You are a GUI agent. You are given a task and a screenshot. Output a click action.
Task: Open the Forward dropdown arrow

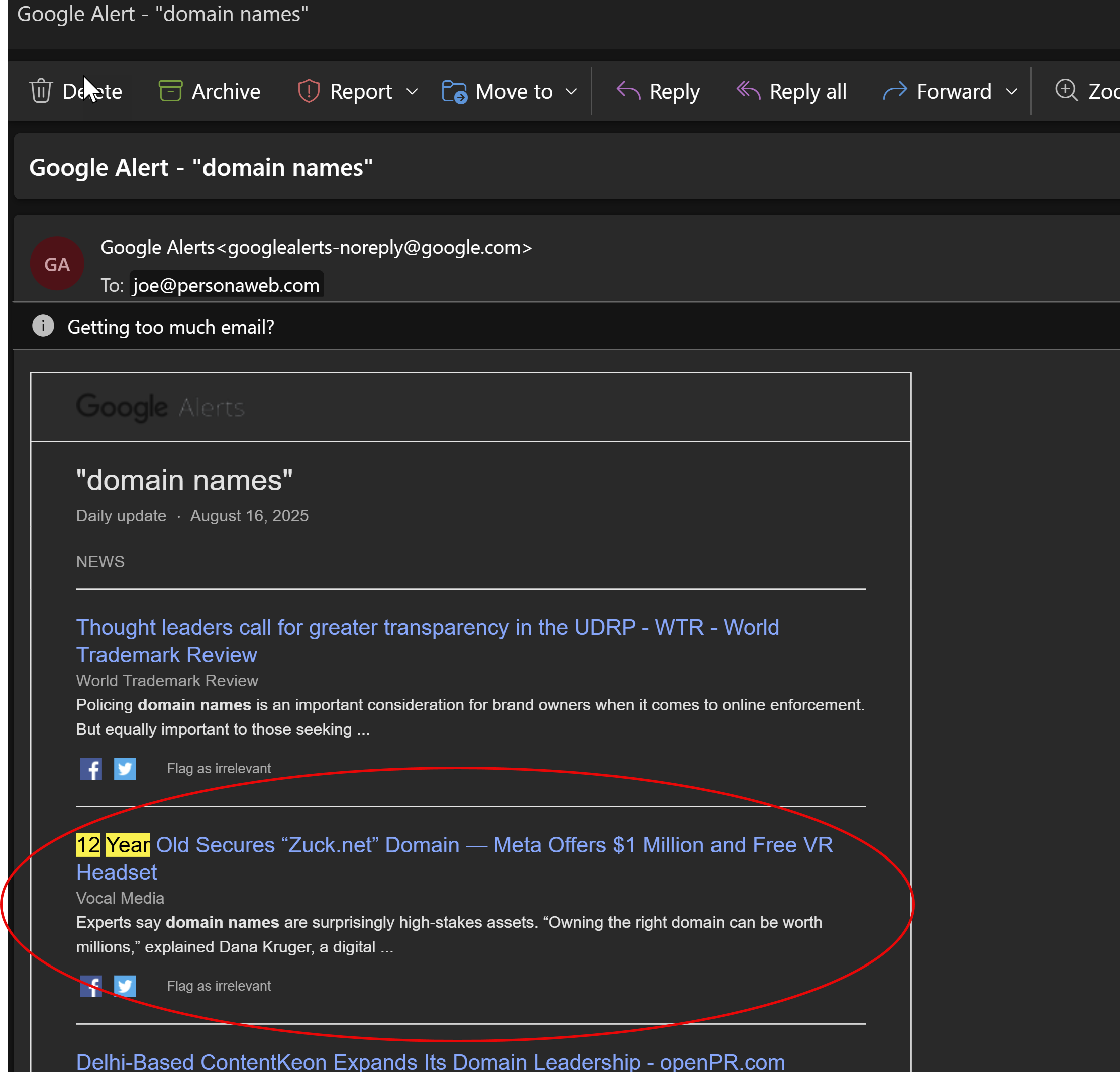pos(1011,92)
